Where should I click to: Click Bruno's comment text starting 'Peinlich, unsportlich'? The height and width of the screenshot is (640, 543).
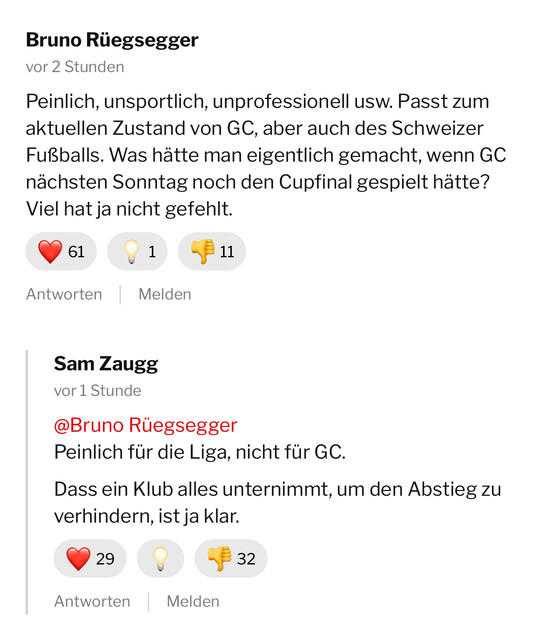click(266, 155)
